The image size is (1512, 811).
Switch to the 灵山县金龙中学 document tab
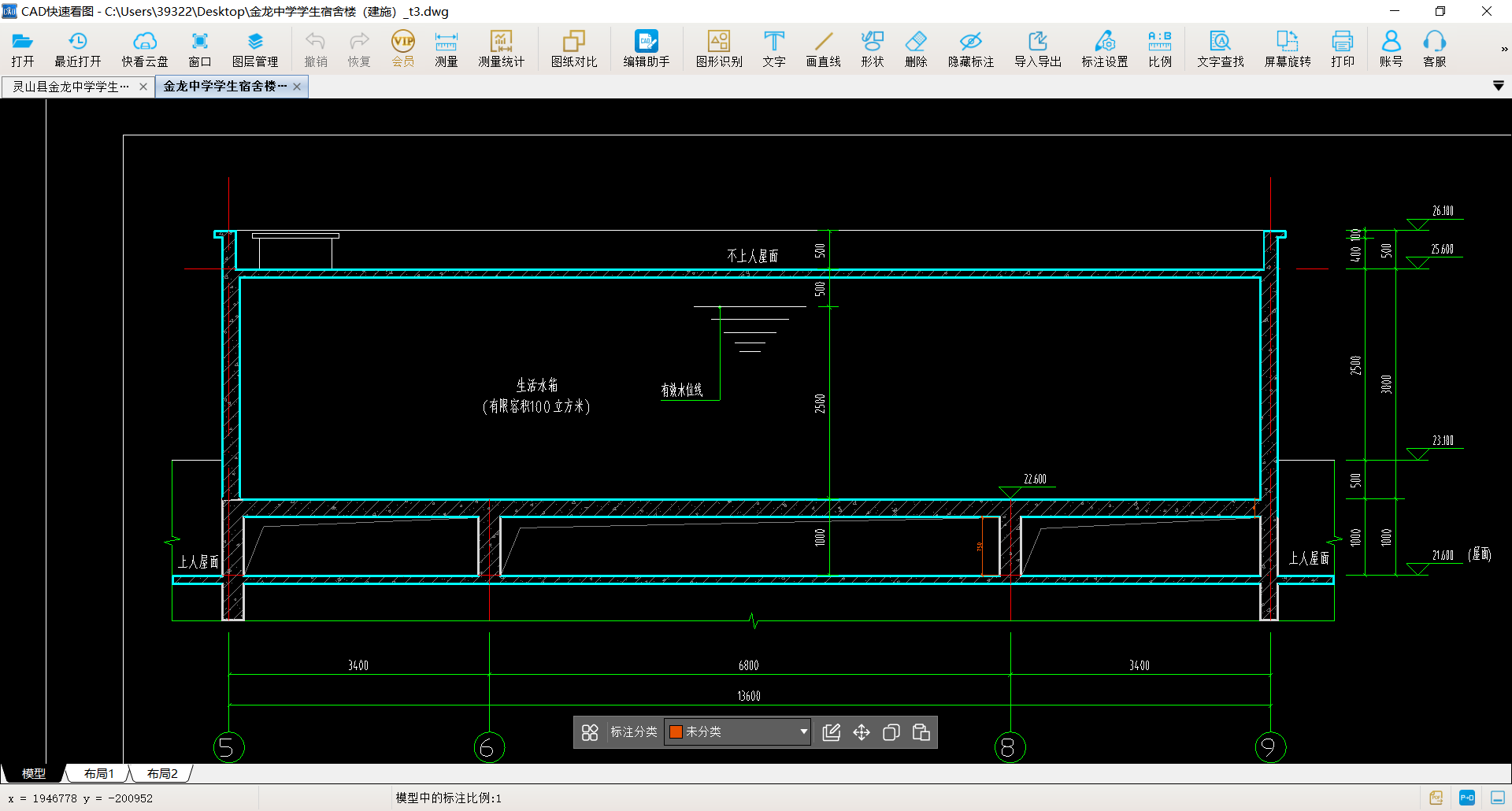[x=71, y=87]
